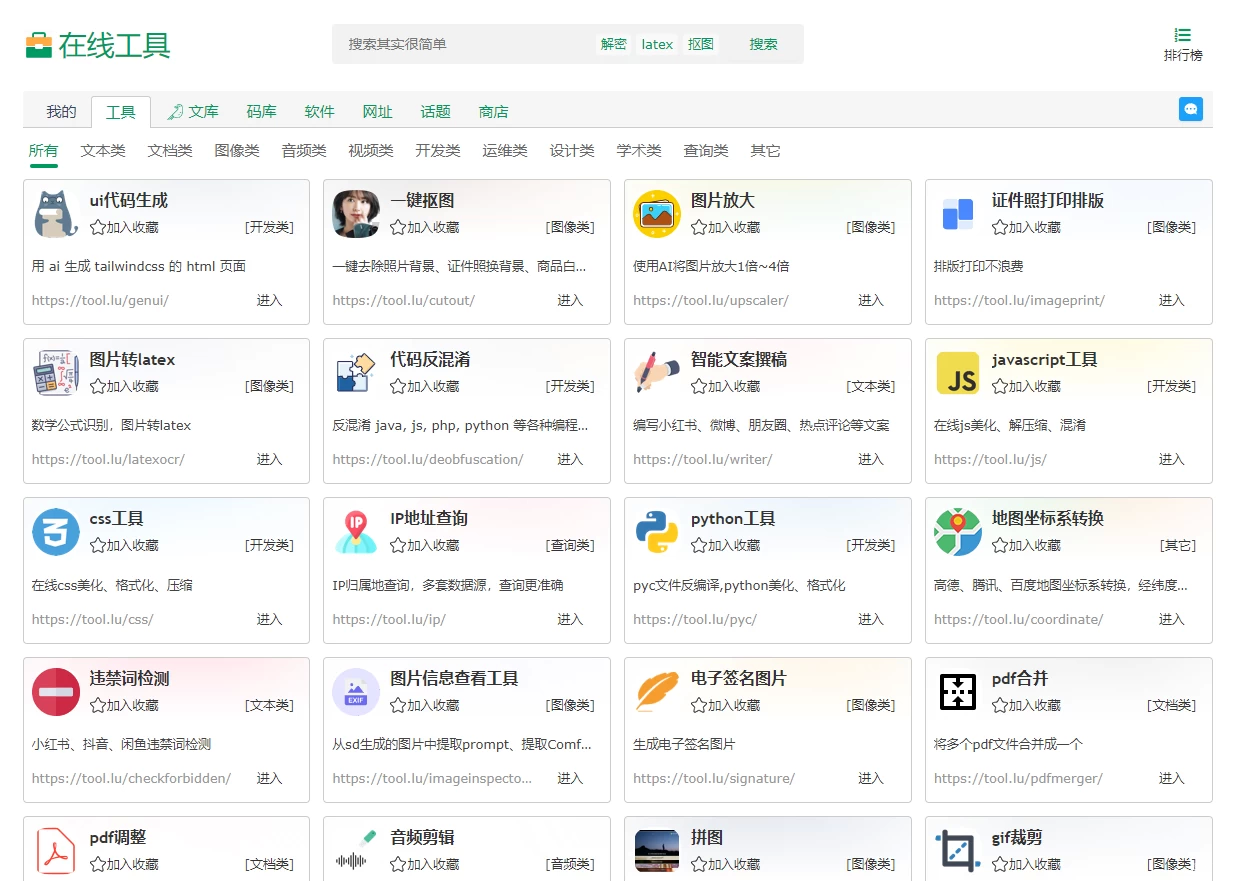This screenshot has height=881, width=1238.
Task: Select the 图像类 category filter
Action: pos(237,150)
